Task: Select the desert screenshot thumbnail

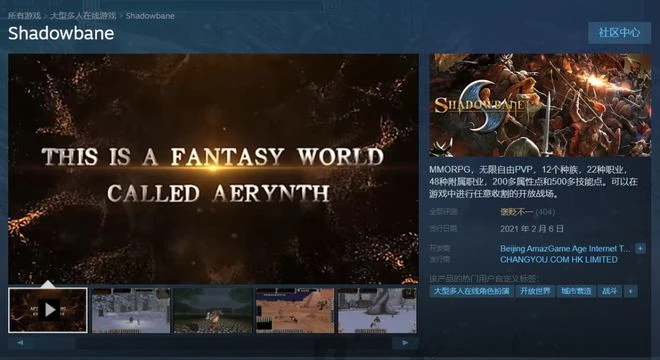Action: (x=295, y=310)
